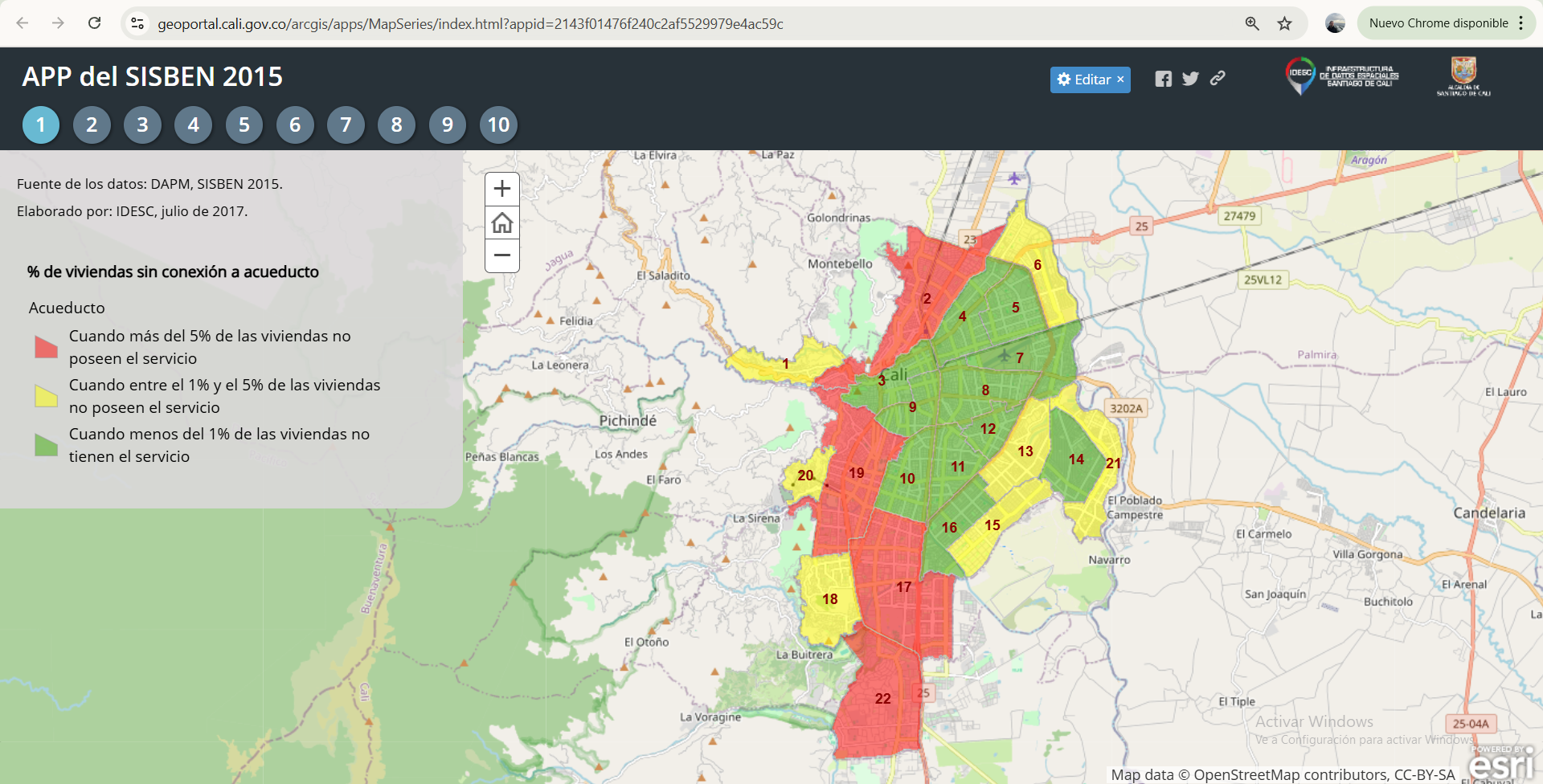Viewport: 1543px width, 784px height.
Task: Open map series tab 10
Action: (x=498, y=125)
